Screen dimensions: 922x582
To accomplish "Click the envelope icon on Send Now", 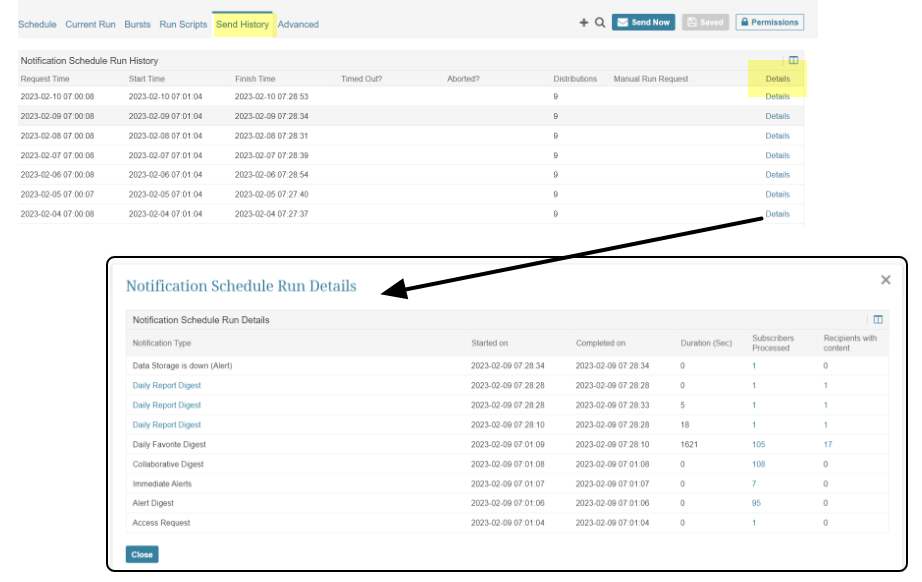I will pos(624,20).
